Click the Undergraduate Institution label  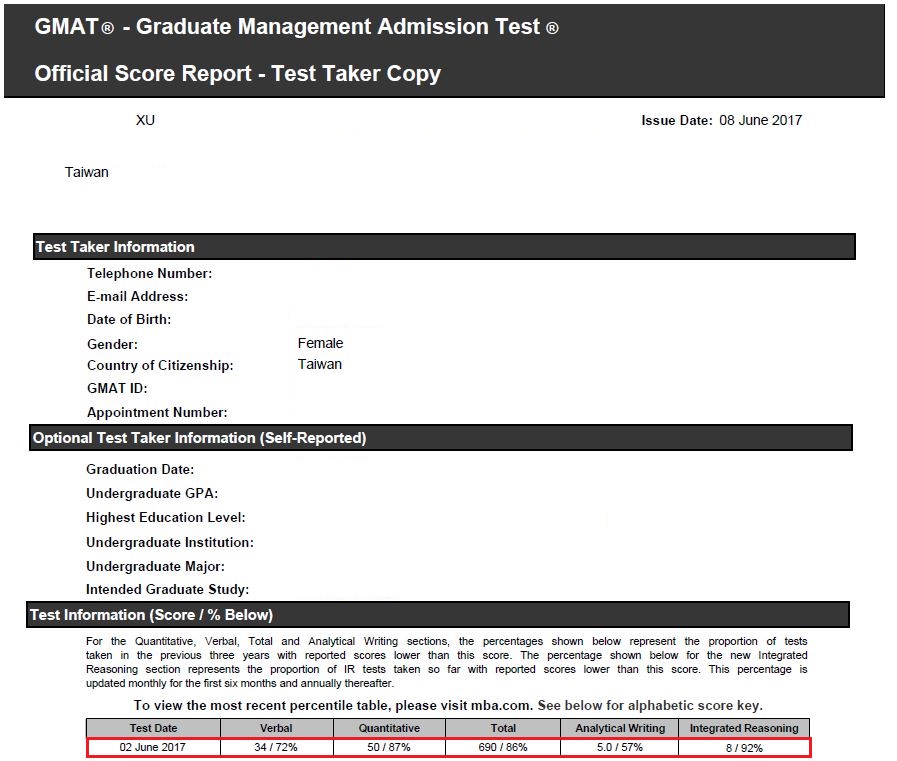[170, 542]
